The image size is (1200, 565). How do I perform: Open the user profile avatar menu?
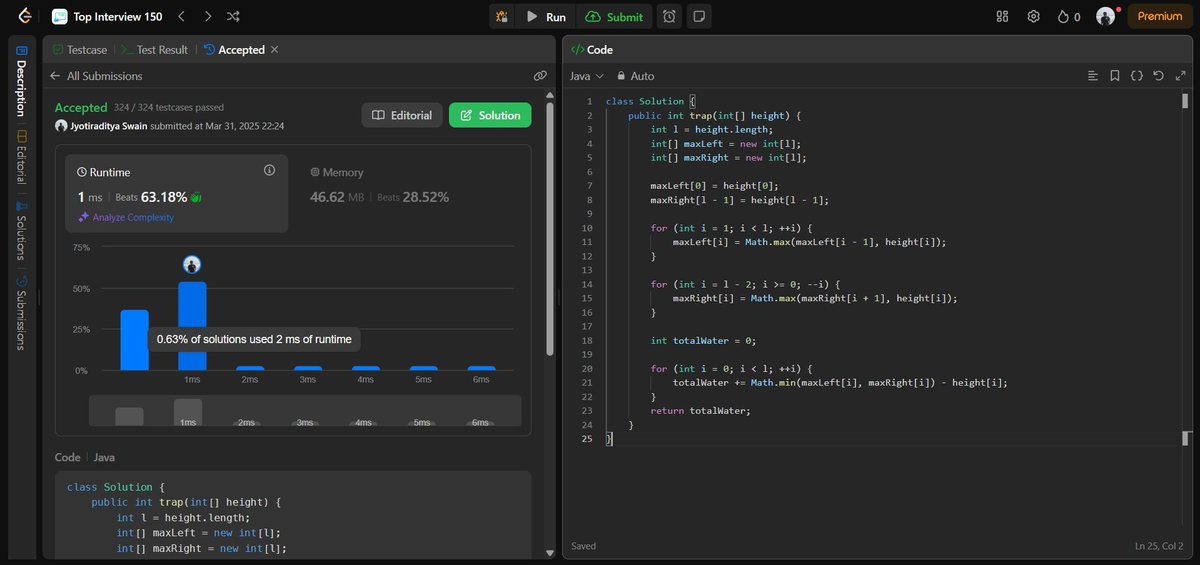[x=1105, y=16]
